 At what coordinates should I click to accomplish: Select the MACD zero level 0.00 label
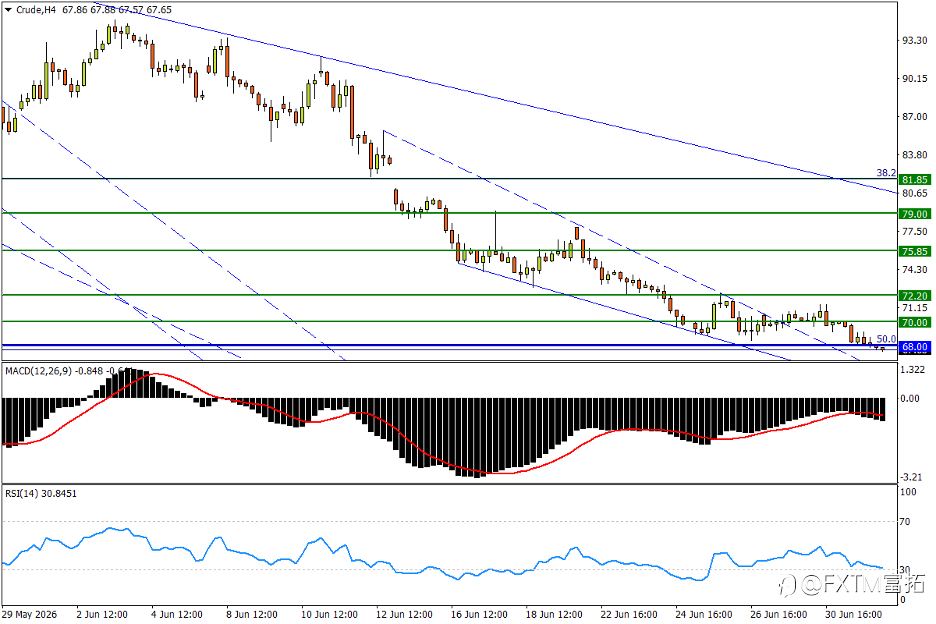[910, 399]
